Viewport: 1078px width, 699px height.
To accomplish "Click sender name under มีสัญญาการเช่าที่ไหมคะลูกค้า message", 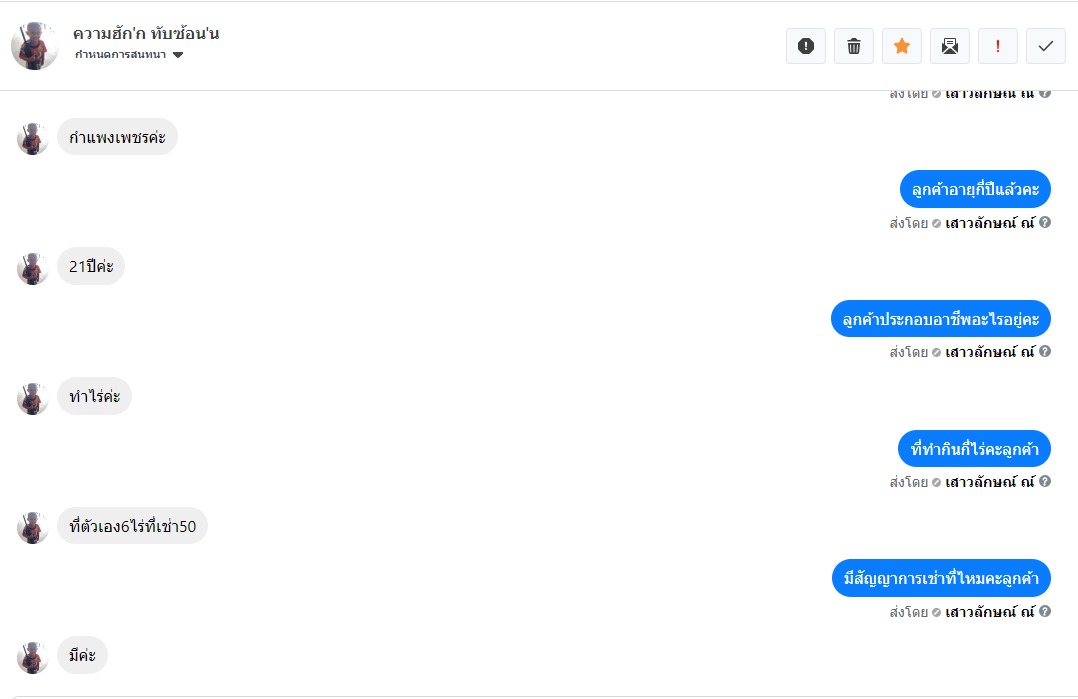I will click(989, 612).
